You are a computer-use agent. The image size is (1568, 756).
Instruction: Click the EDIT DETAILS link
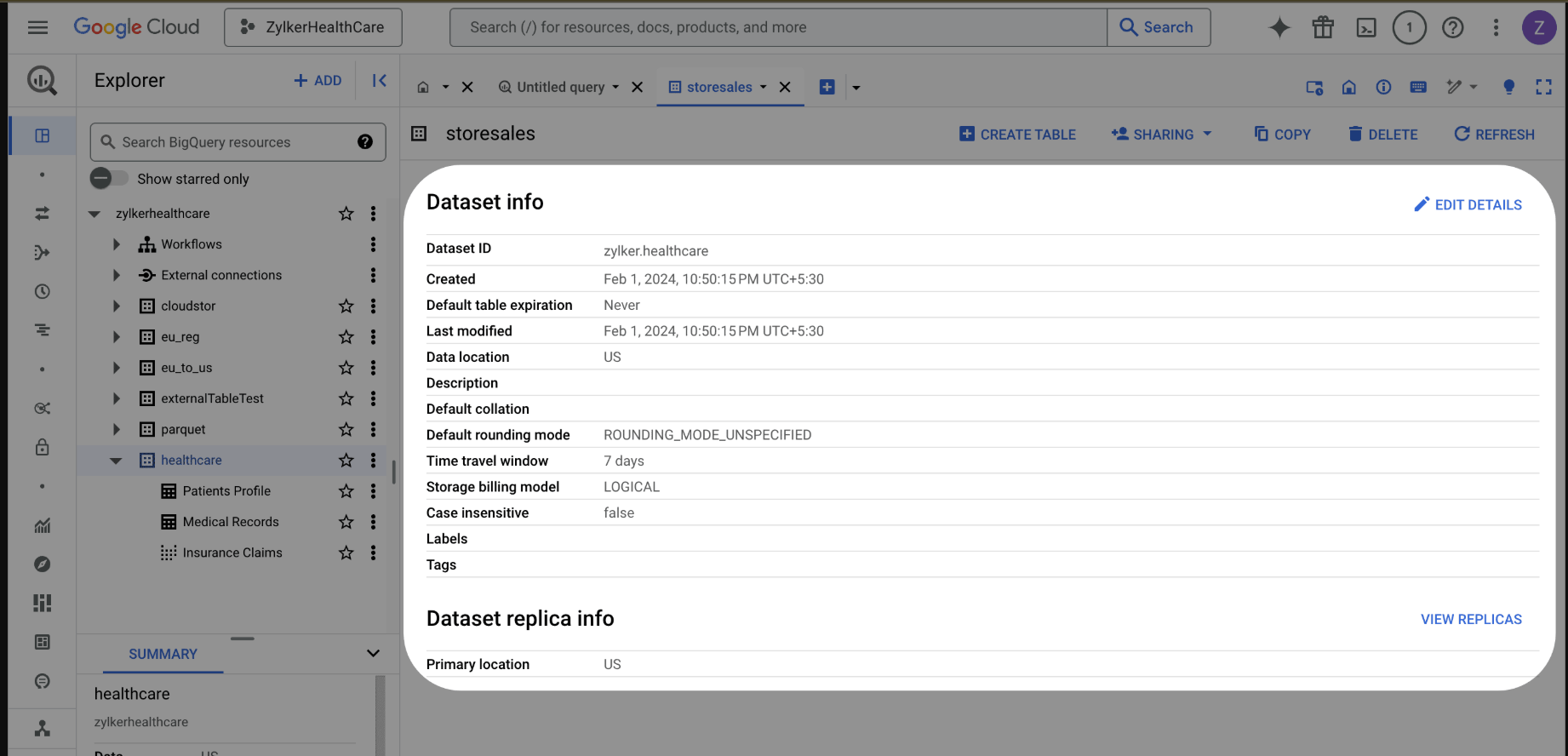pos(1468,205)
